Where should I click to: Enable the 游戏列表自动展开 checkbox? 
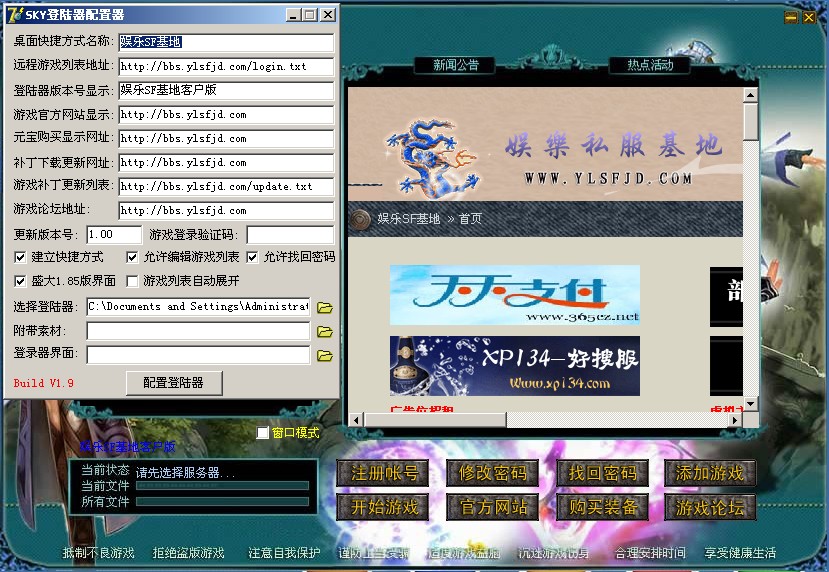[x=132, y=282]
